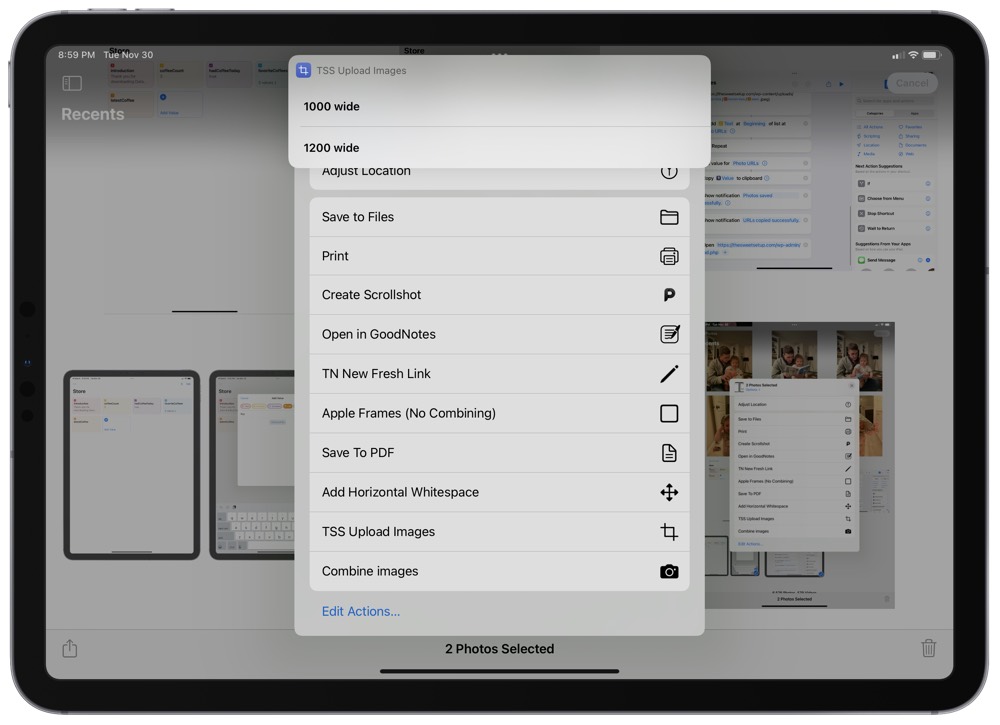Tap the arrows icon for Add Horizontal Whitespace

click(671, 492)
